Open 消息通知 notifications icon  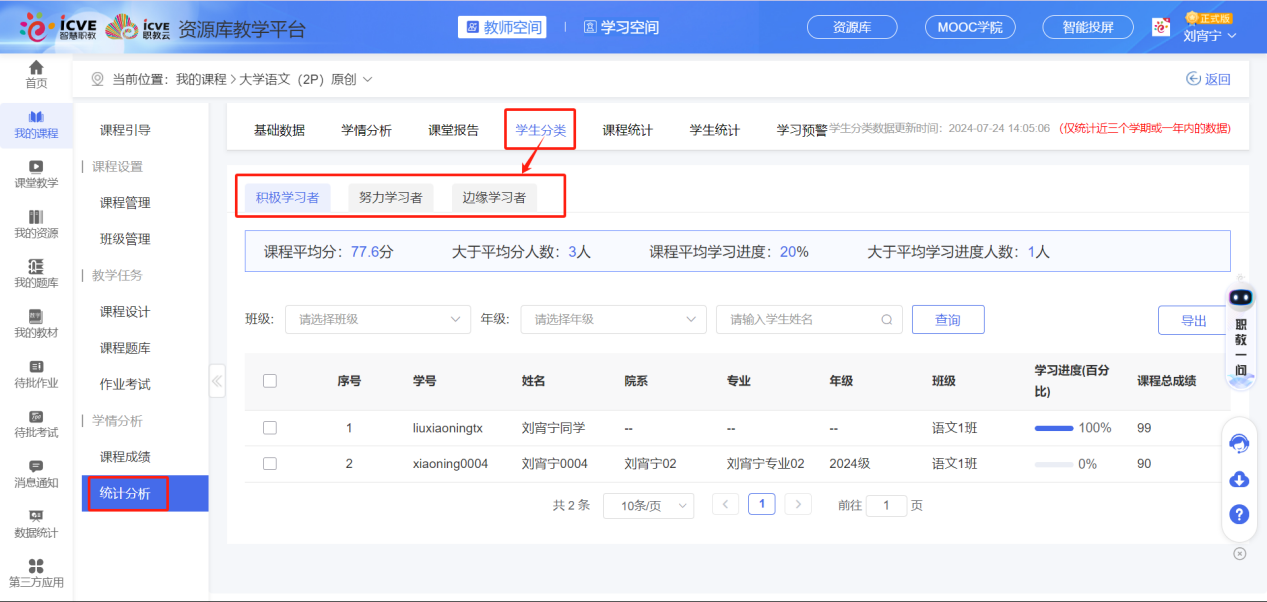pos(36,473)
